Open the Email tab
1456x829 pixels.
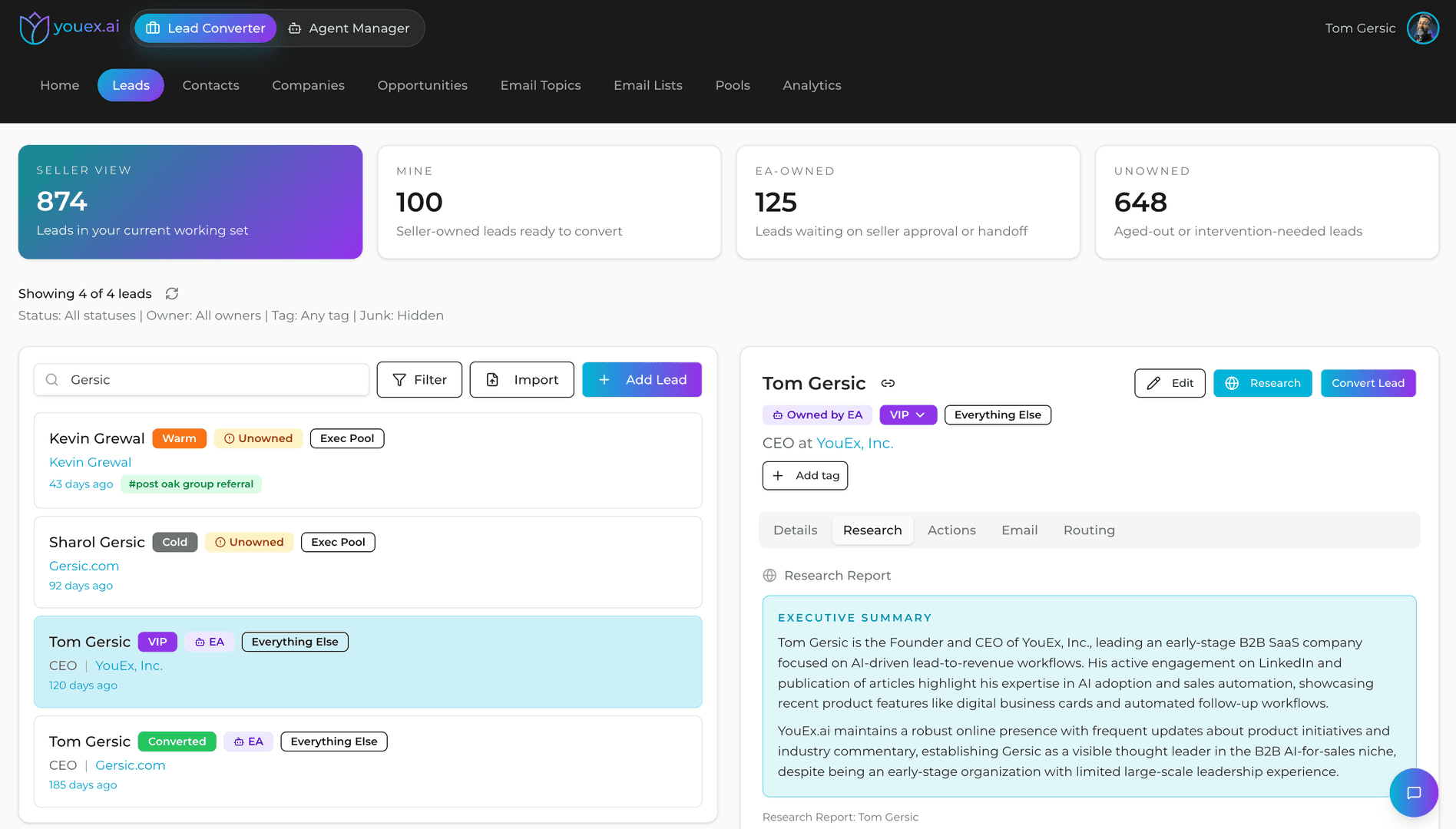(1019, 530)
